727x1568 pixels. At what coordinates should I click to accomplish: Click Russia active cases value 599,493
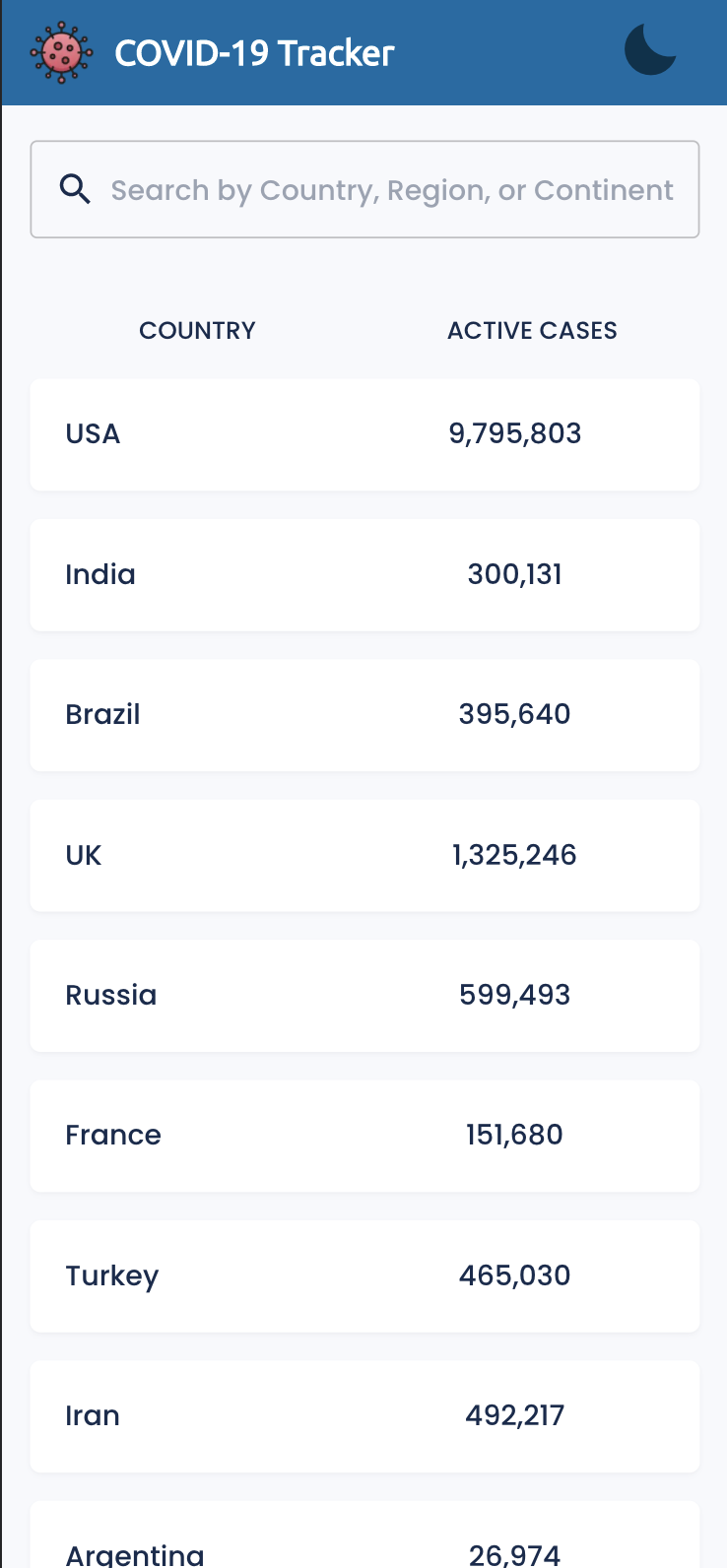coord(515,995)
